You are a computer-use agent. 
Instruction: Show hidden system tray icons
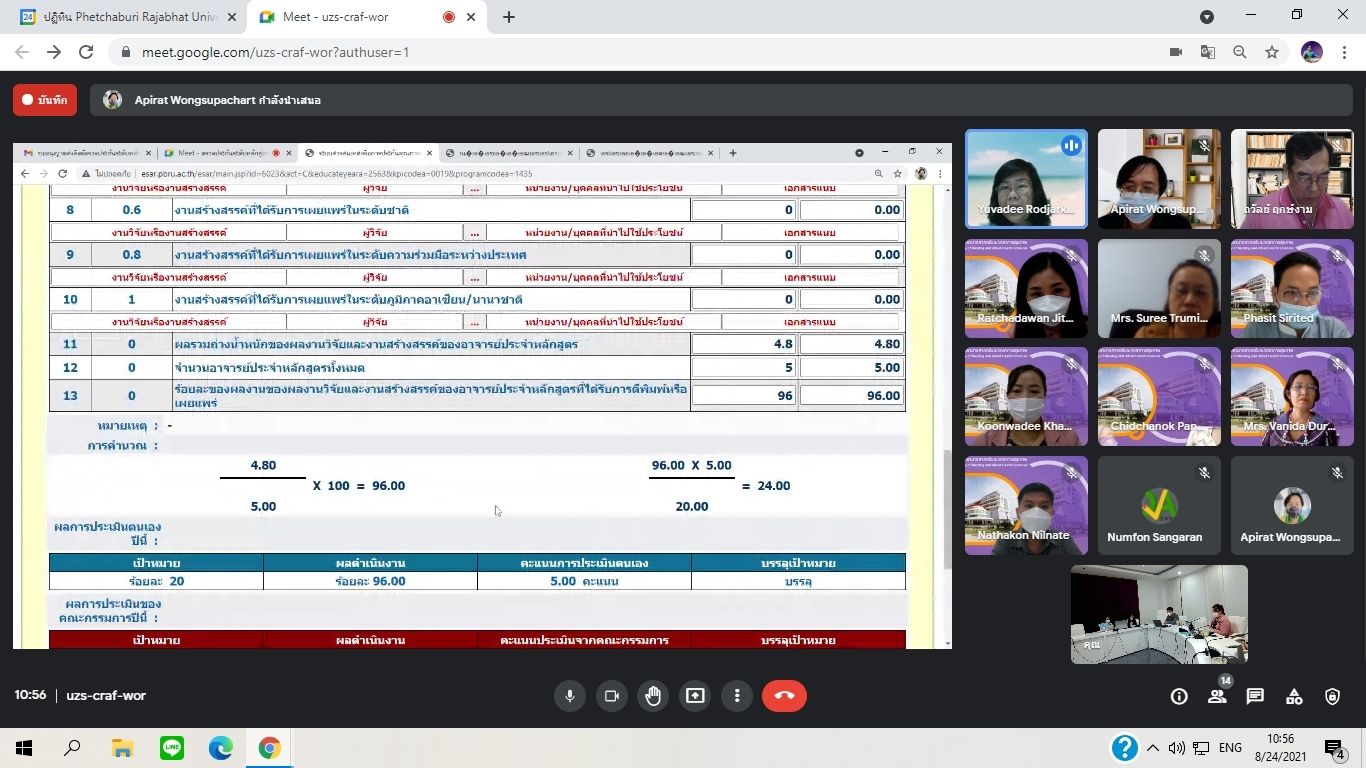(1153, 748)
